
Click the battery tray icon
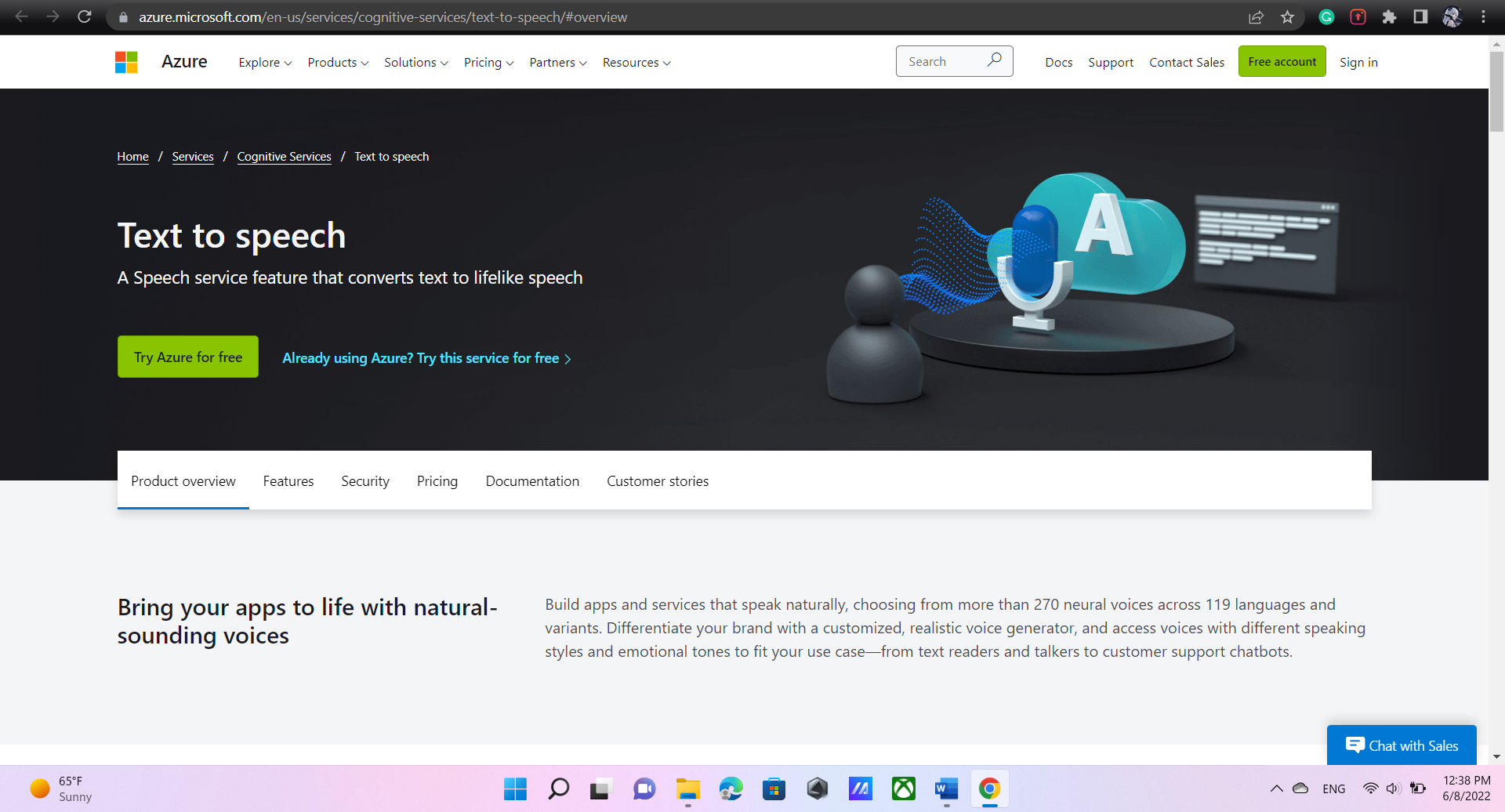1417,788
